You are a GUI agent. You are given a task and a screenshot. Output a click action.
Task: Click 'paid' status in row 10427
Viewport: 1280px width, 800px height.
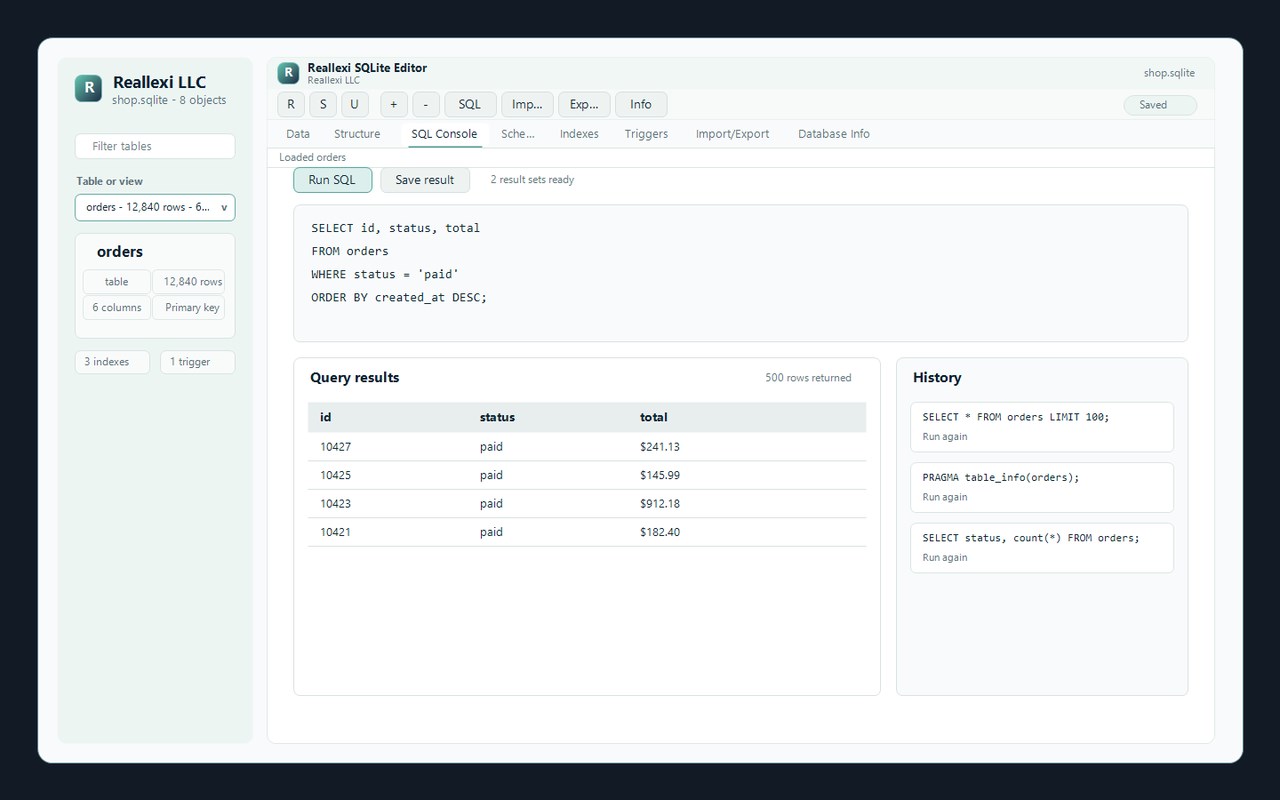click(491, 447)
